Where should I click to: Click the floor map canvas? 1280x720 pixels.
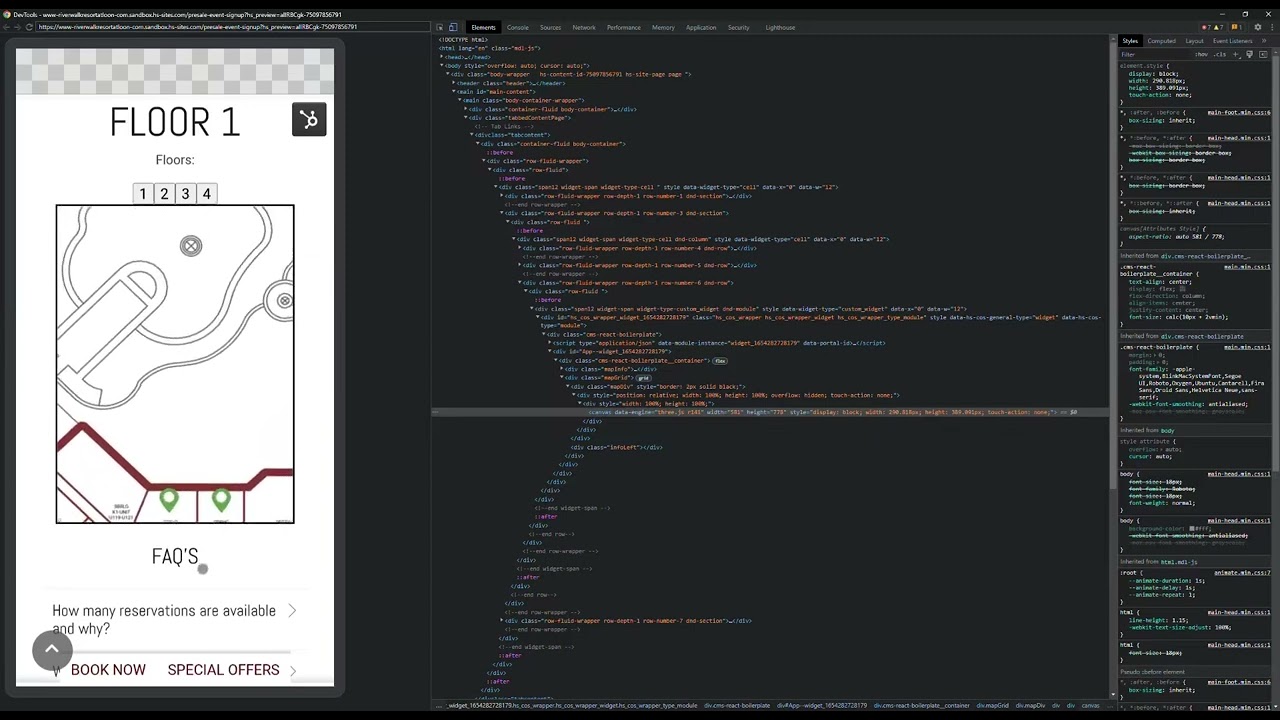(175, 364)
